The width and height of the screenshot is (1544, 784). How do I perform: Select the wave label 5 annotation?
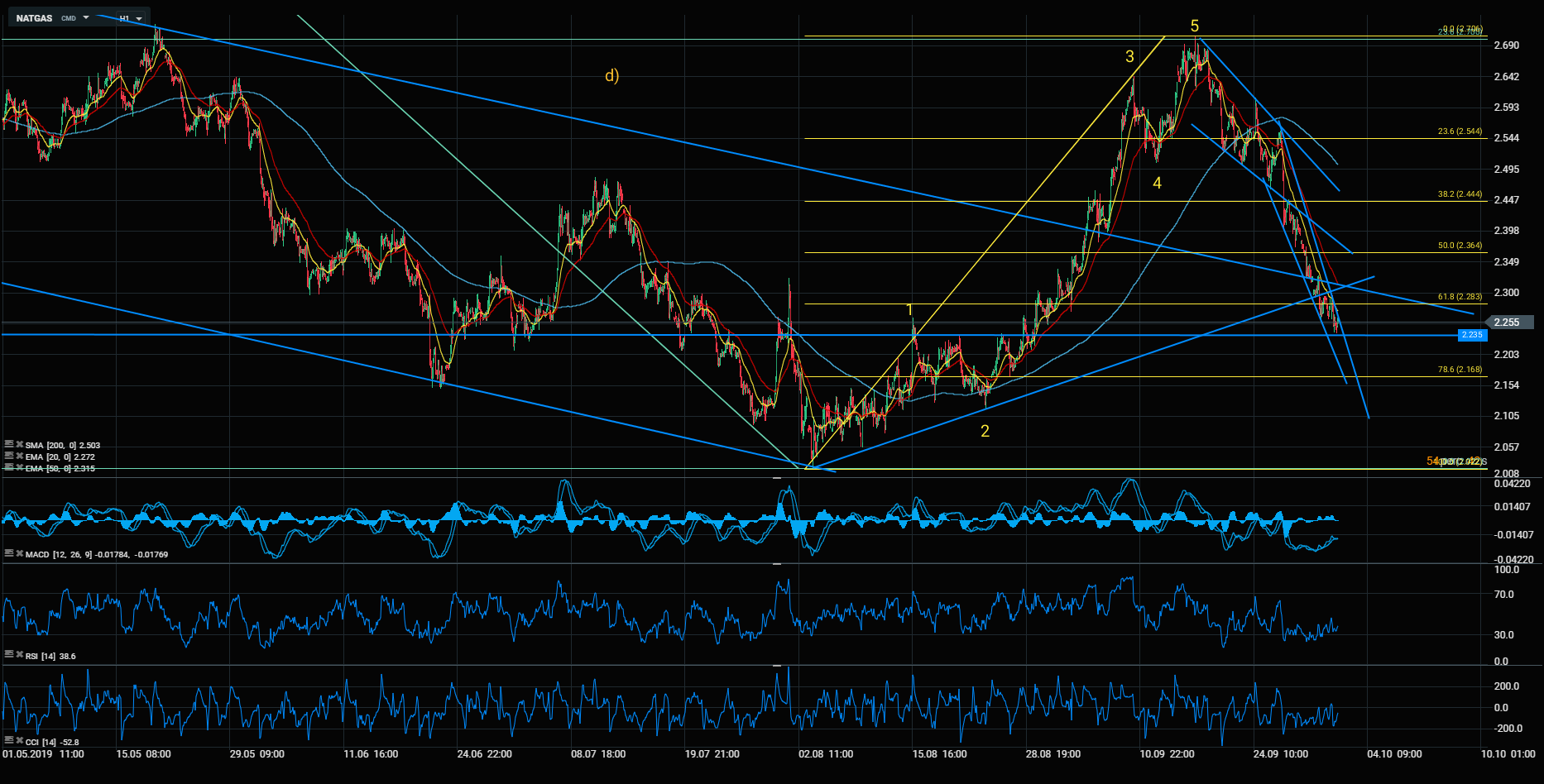[1195, 26]
